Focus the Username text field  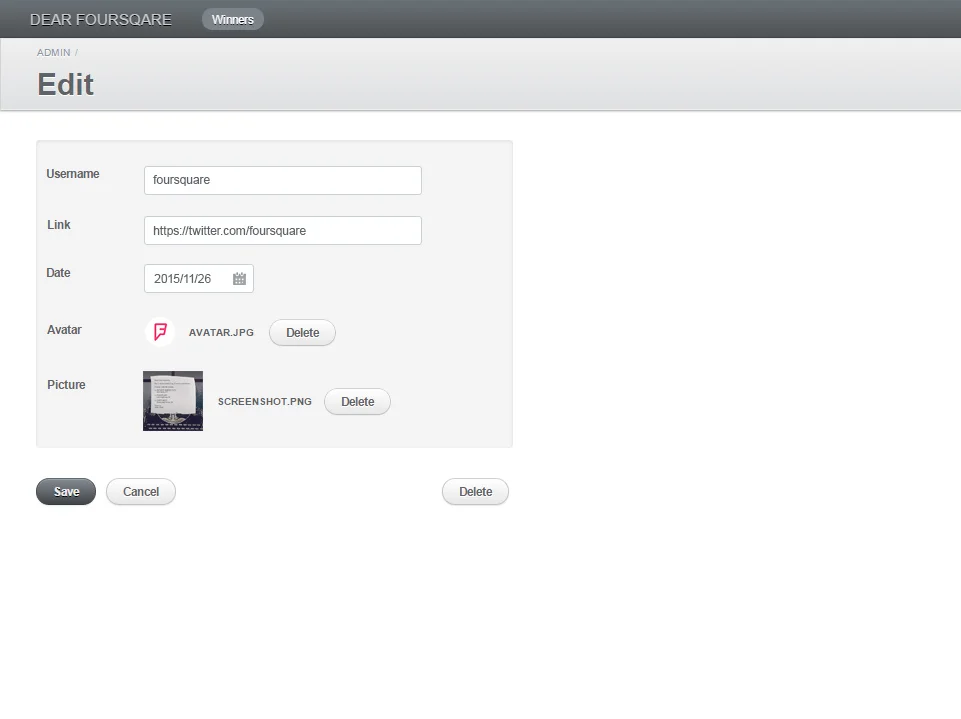click(x=283, y=180)
